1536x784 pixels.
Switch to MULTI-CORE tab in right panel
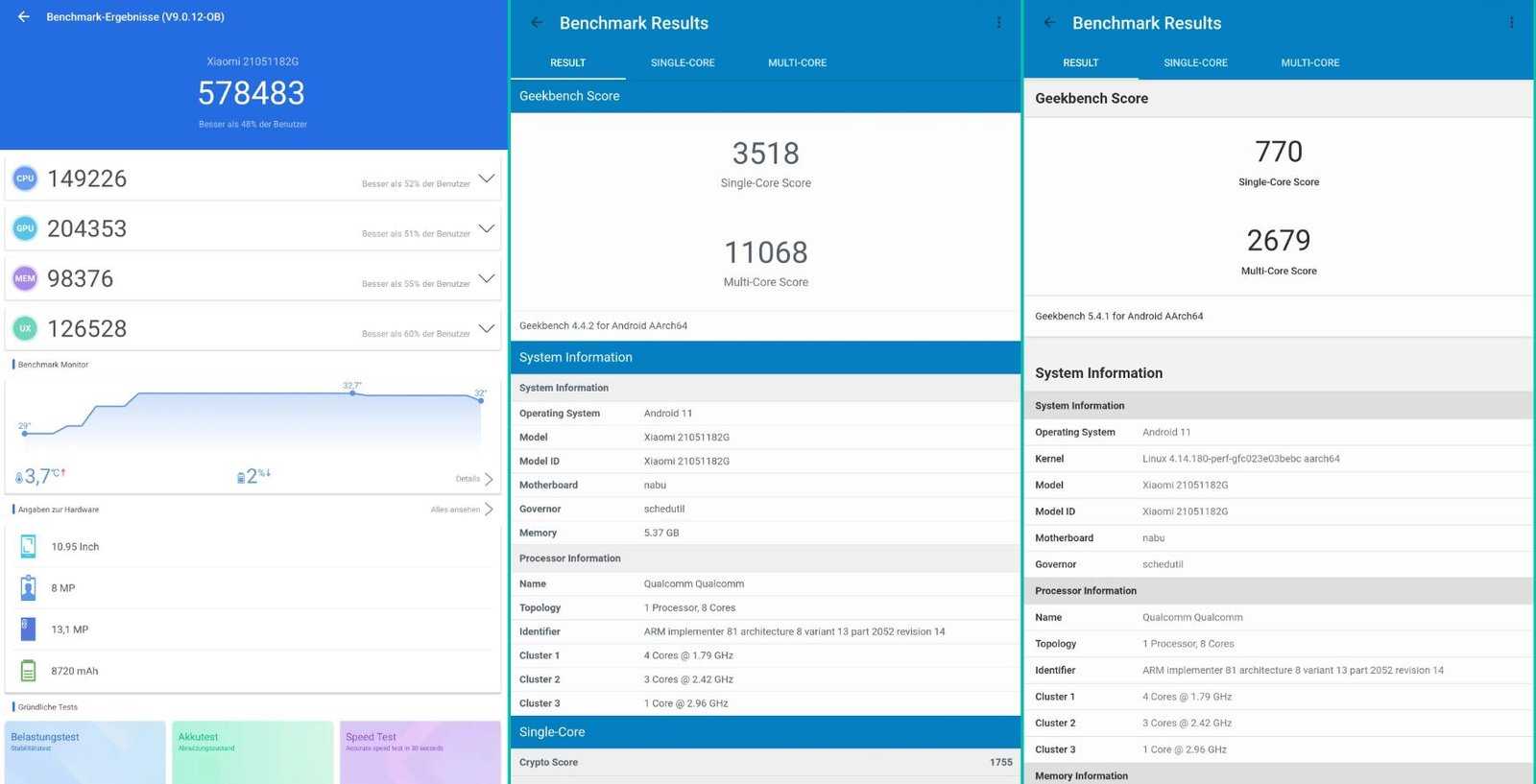[1309, 62]
